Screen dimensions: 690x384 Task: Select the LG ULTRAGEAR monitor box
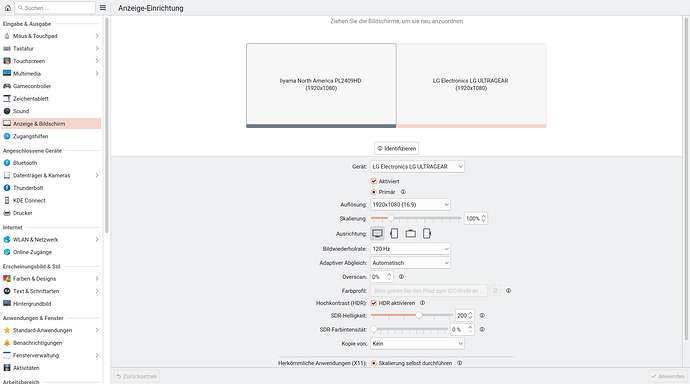[471, 85]
